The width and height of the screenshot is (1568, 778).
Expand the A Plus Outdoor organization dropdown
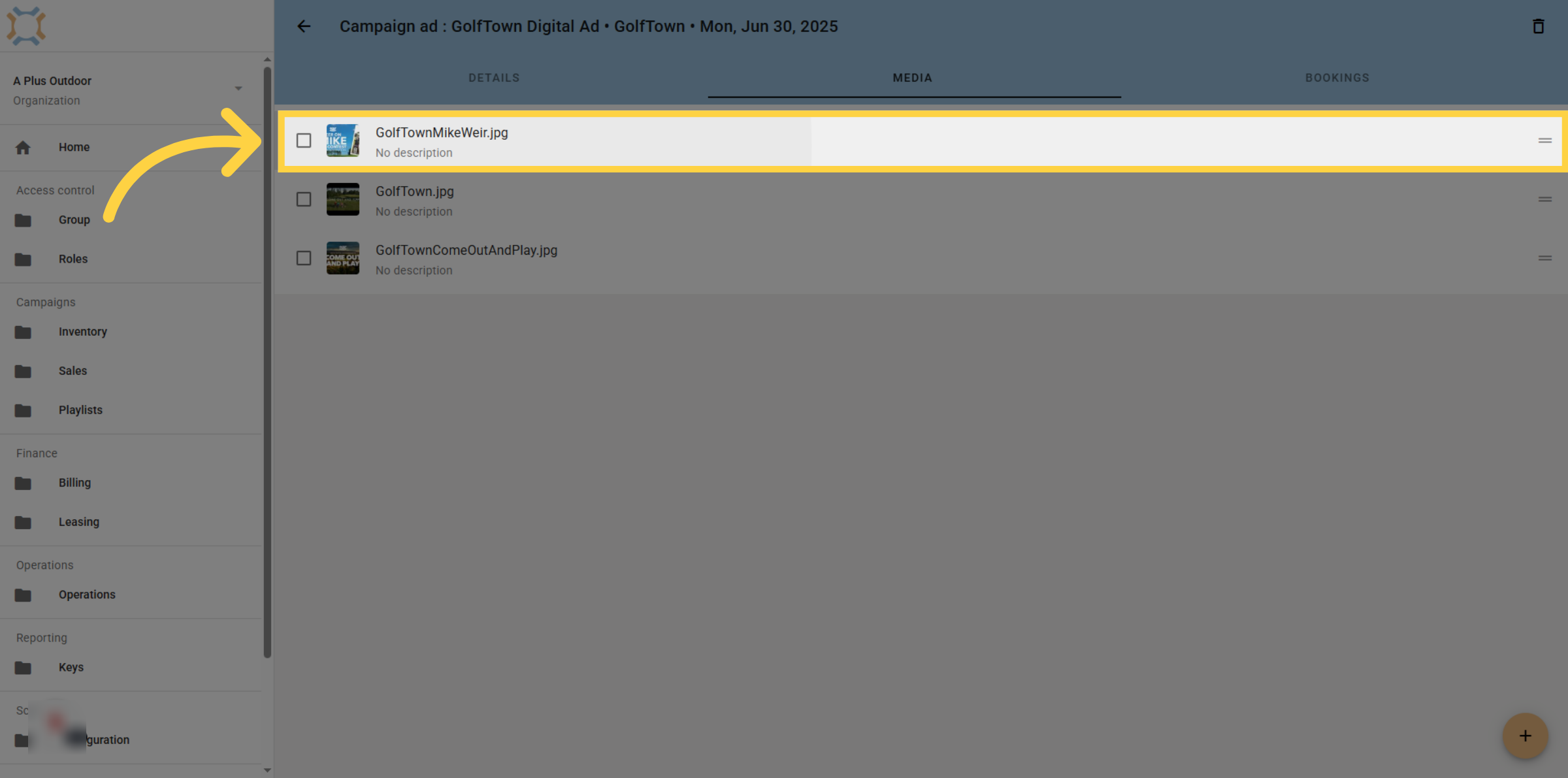[238, 88]
